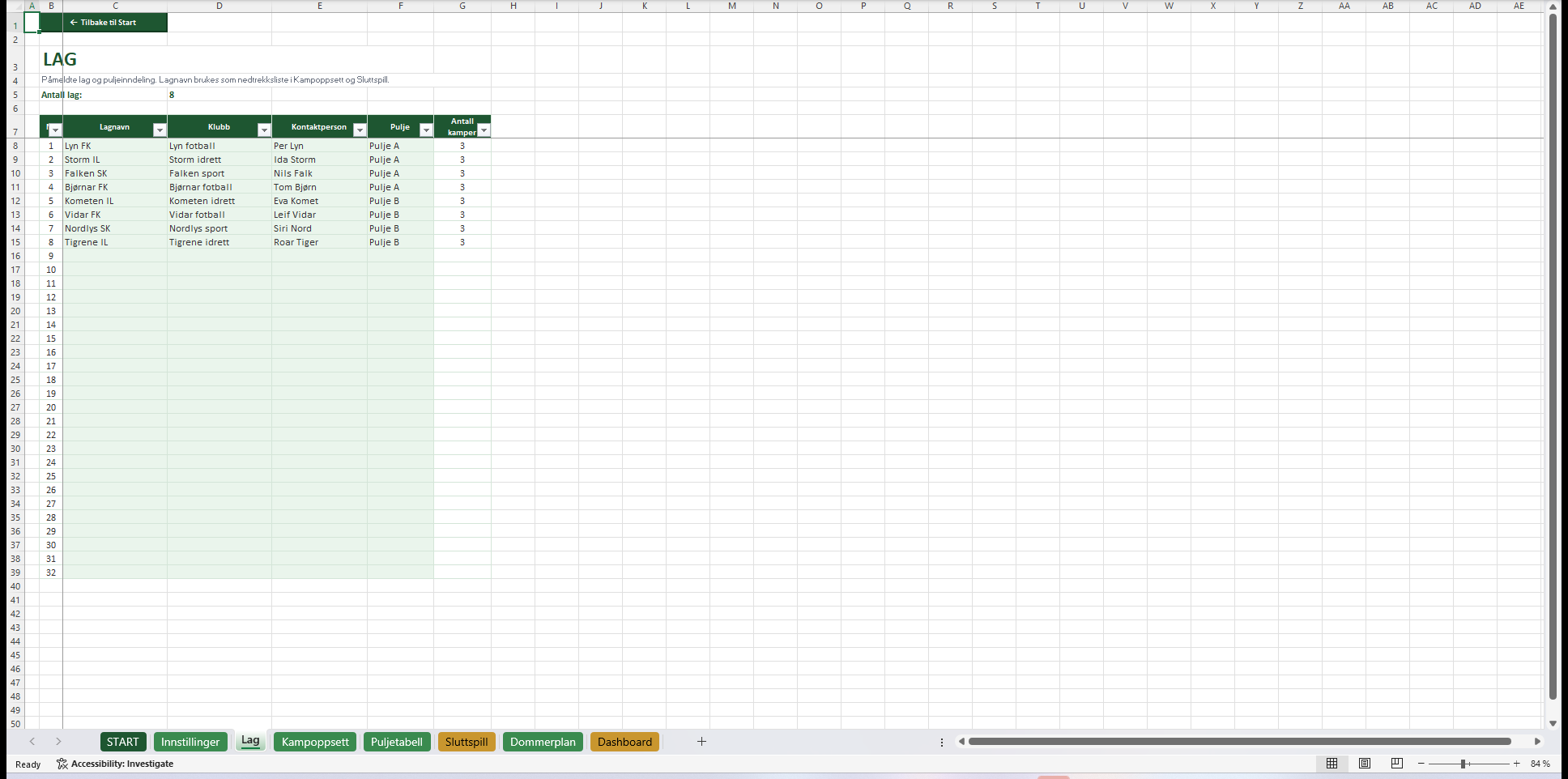Open sheet tab options dots icon
This screenshot has height=779, width=1568.
point(942,742)
